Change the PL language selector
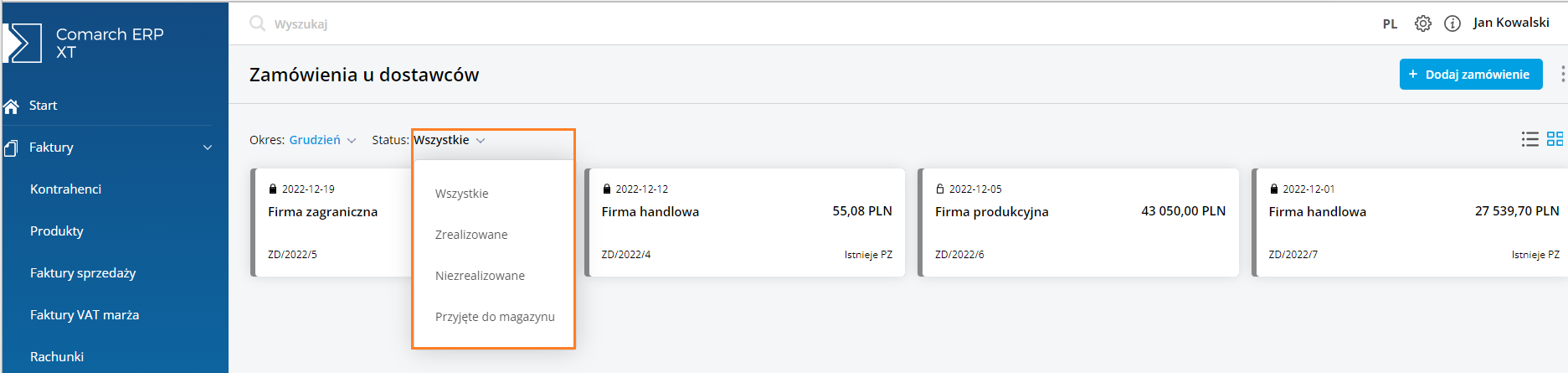1568x373 pixels. [1390, 24]
